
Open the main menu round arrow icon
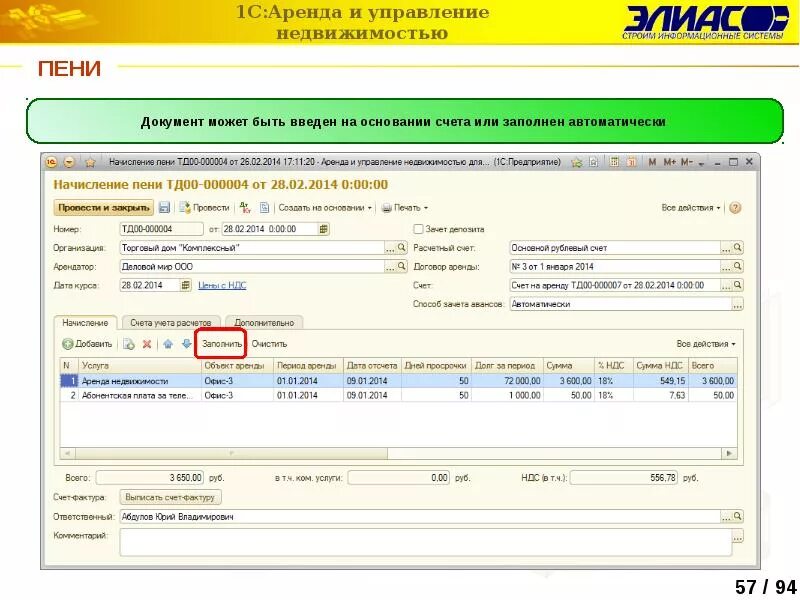(69, 162)
